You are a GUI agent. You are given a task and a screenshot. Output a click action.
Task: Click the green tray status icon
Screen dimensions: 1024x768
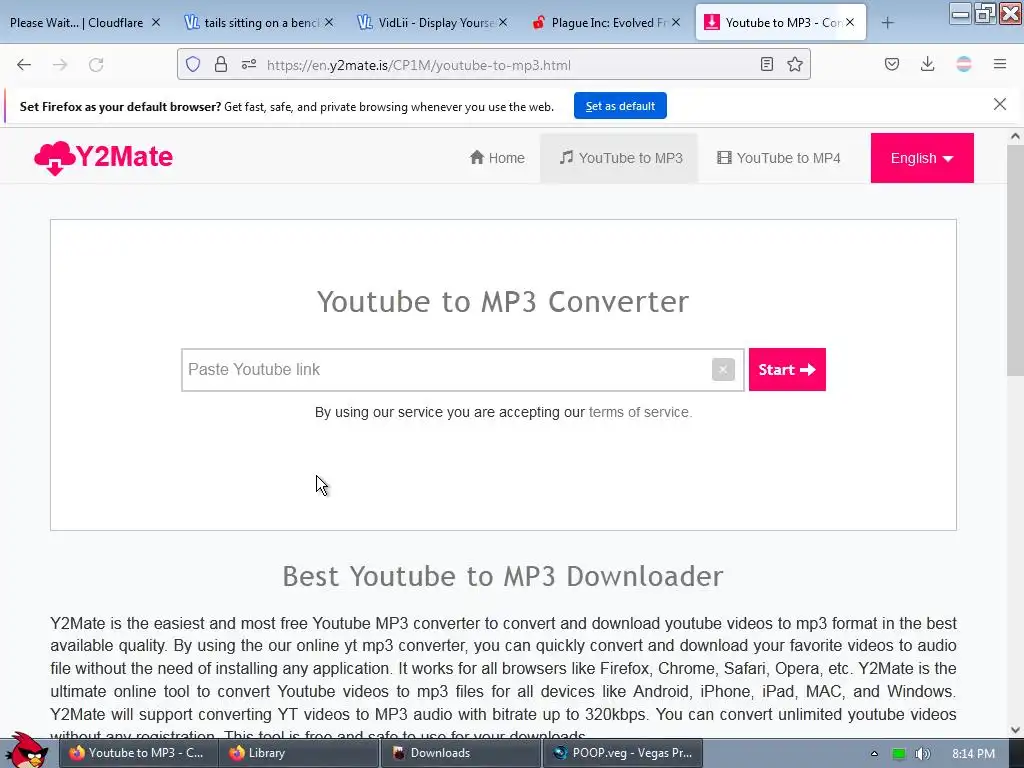899,754
